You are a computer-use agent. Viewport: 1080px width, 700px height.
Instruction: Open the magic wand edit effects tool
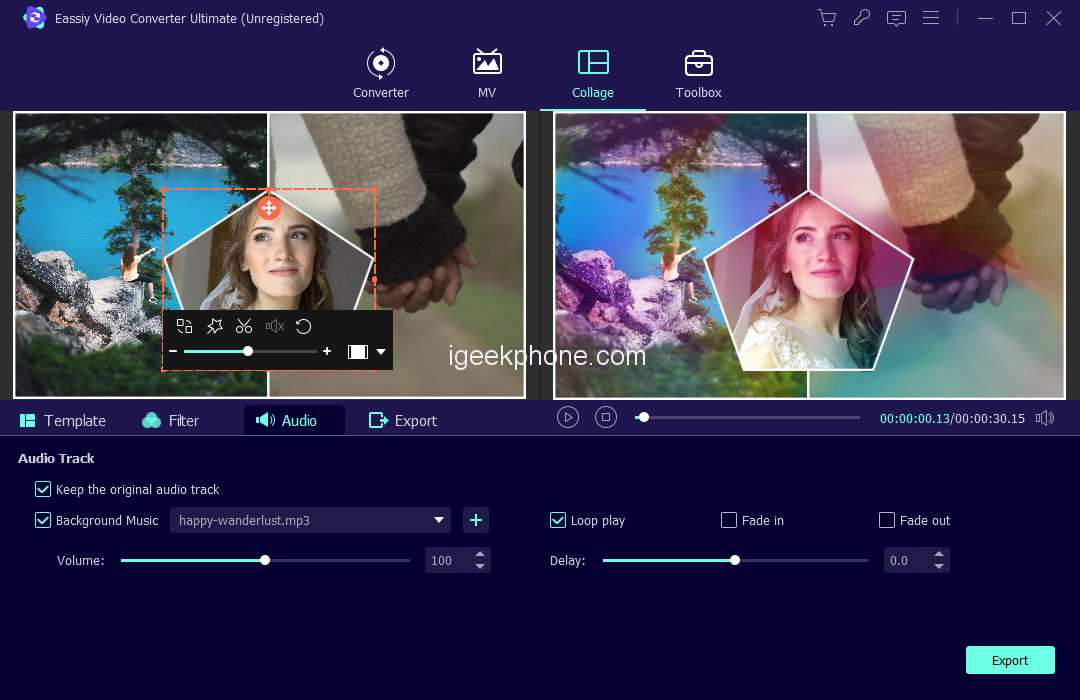[214, 326]
